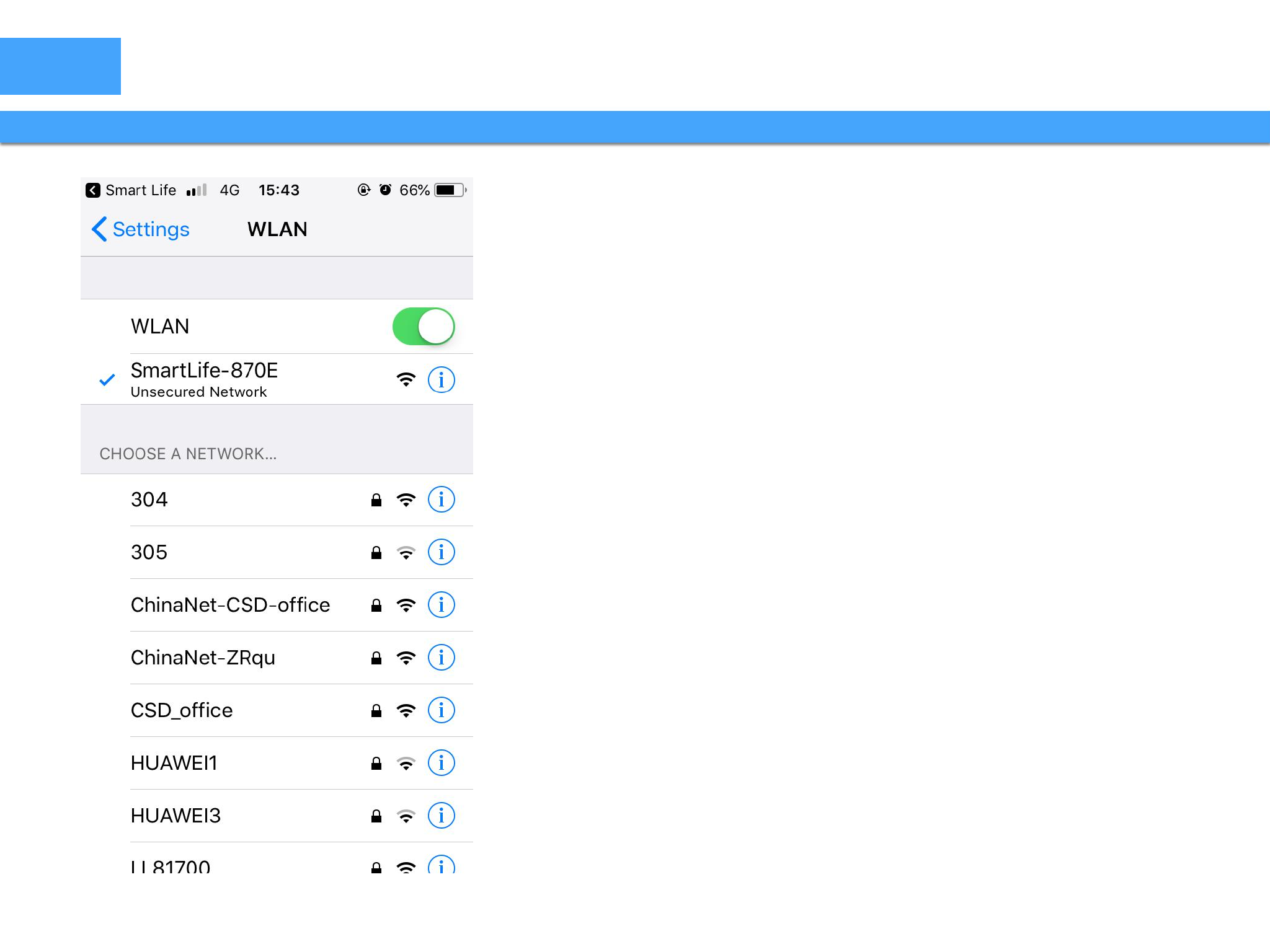Connect to HUAWEI1 network
The height and width of the screenshot is (952, 1270).
(174, 763)
